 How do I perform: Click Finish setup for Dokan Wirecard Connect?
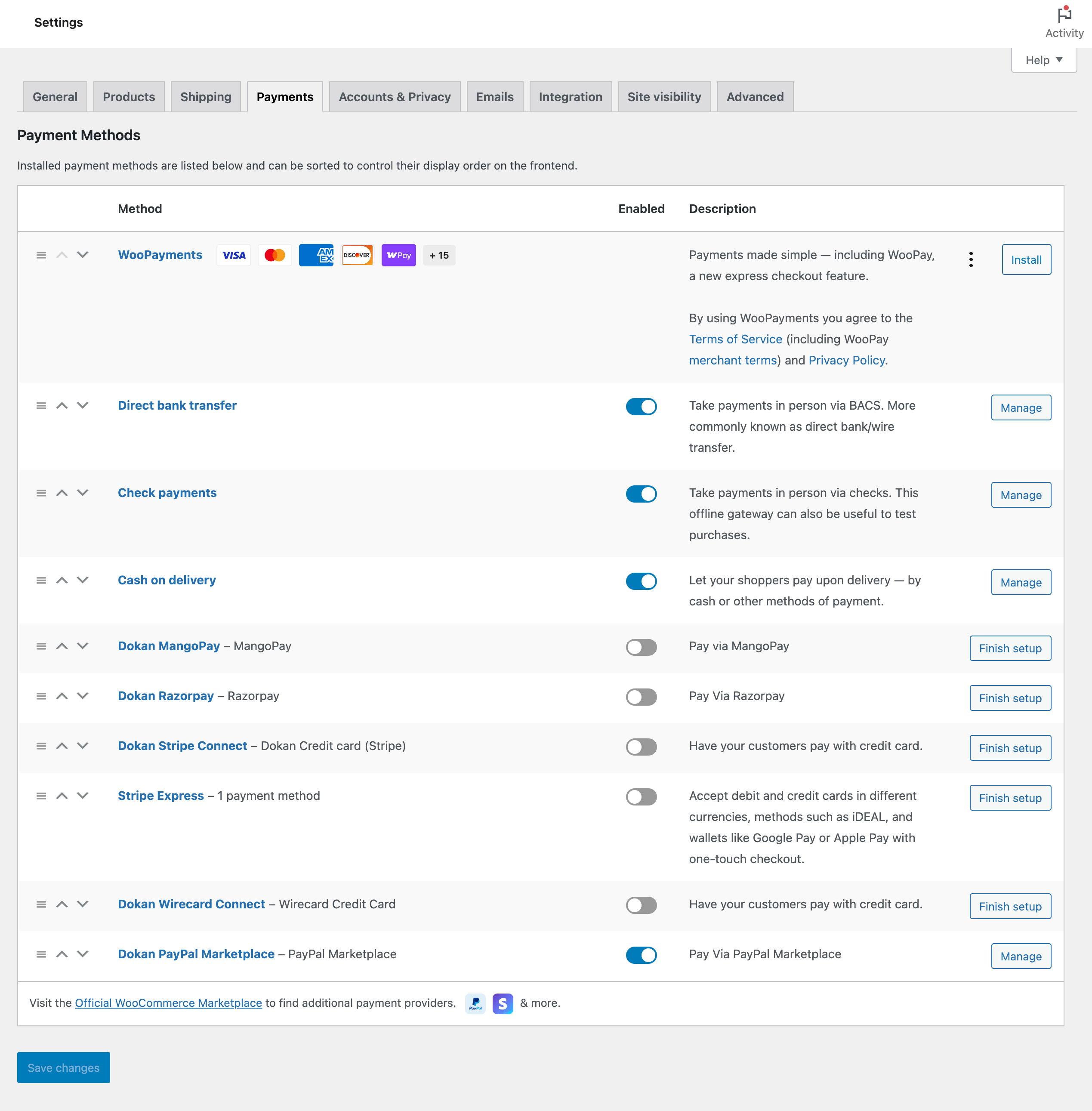click(x=1010, y=906)
